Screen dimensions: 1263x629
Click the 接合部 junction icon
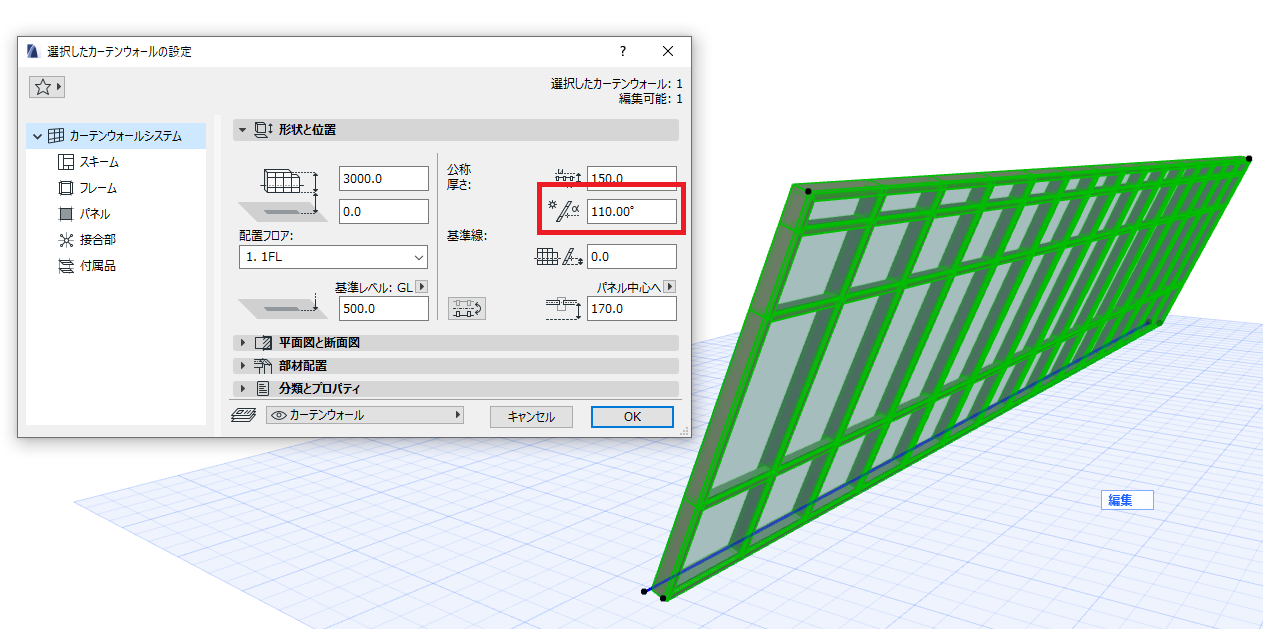(66, 240)
